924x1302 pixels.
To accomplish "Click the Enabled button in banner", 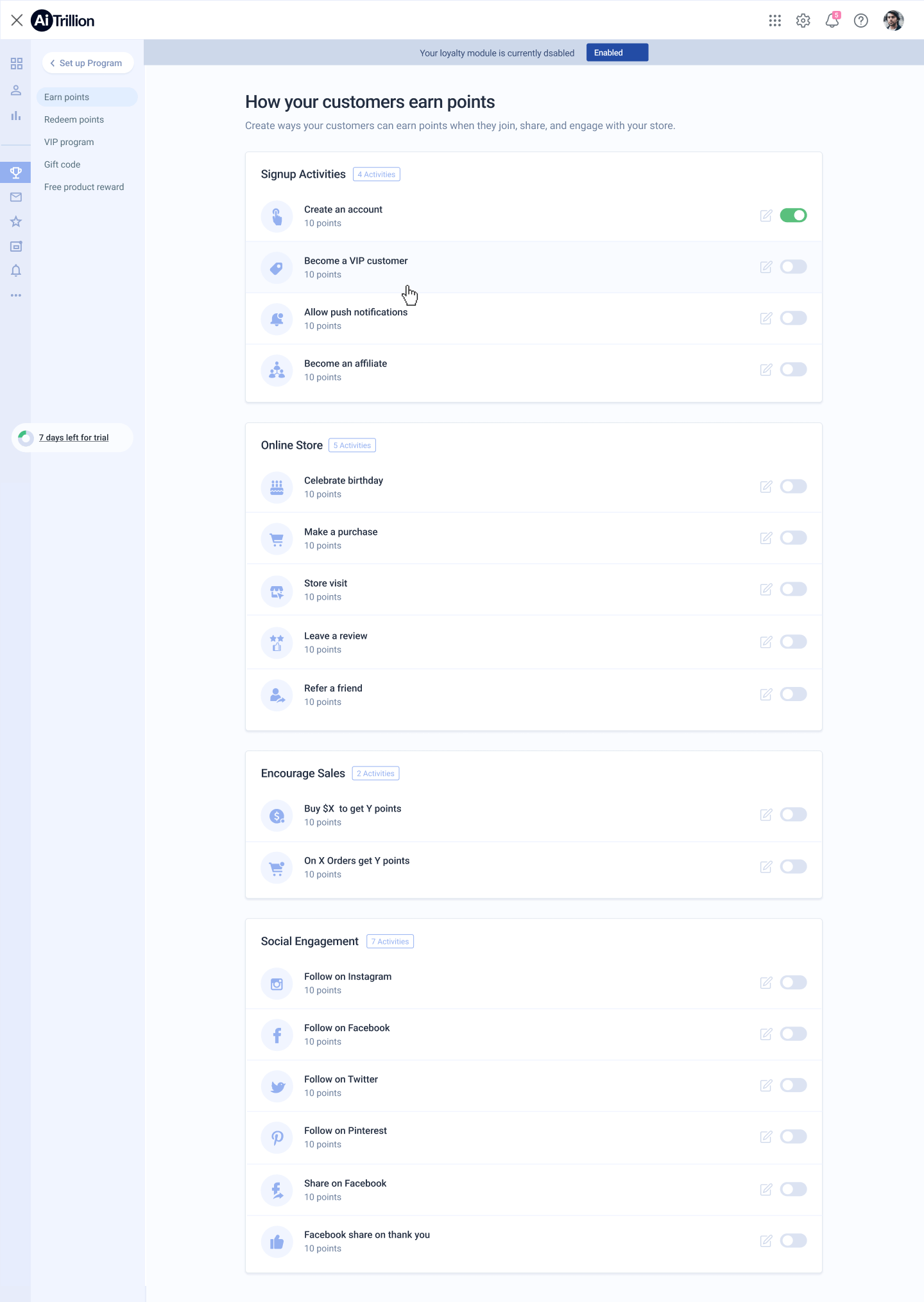I will (617, 53).
